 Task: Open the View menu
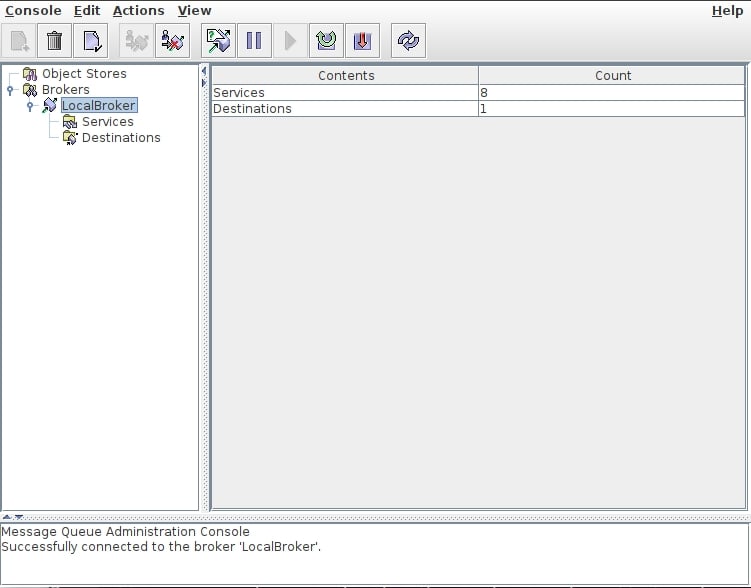tap(194, 11)
